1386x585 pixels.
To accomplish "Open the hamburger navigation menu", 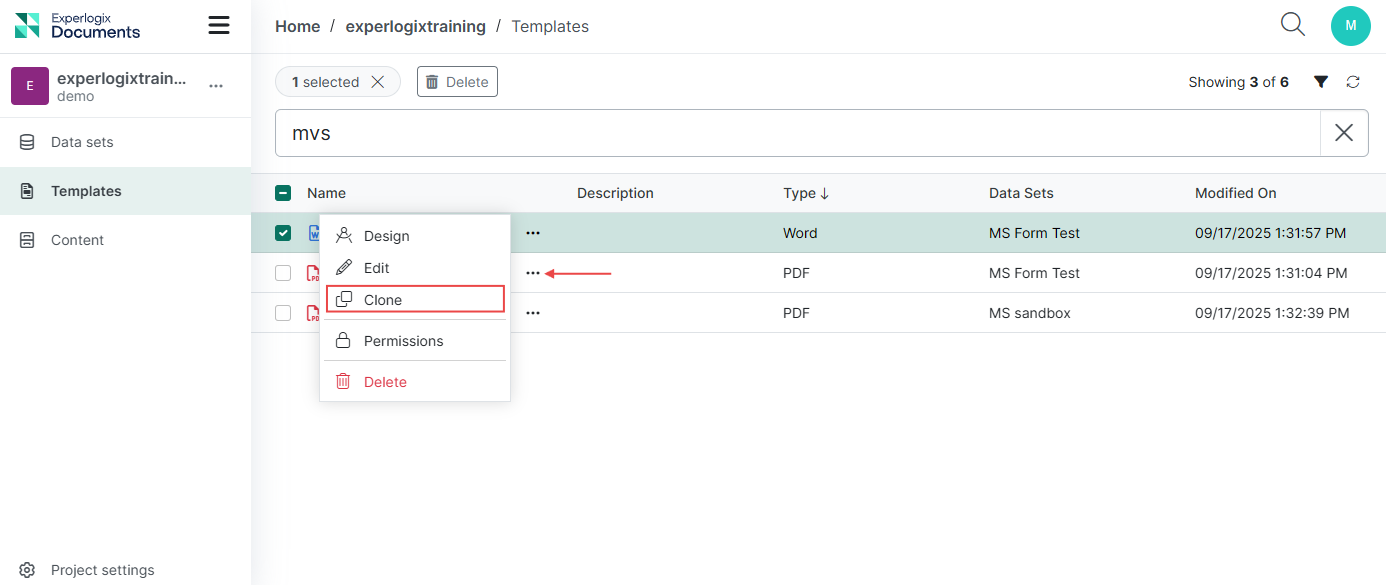I will coord(219,26).
